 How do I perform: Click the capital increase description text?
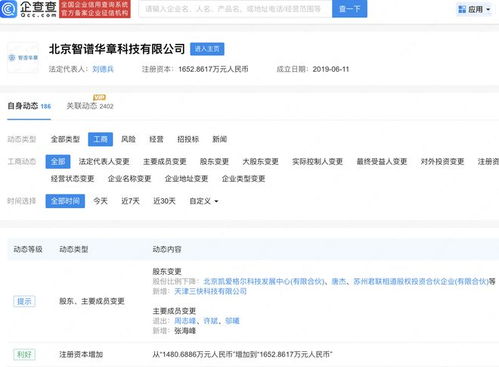[x=242, y=354]
